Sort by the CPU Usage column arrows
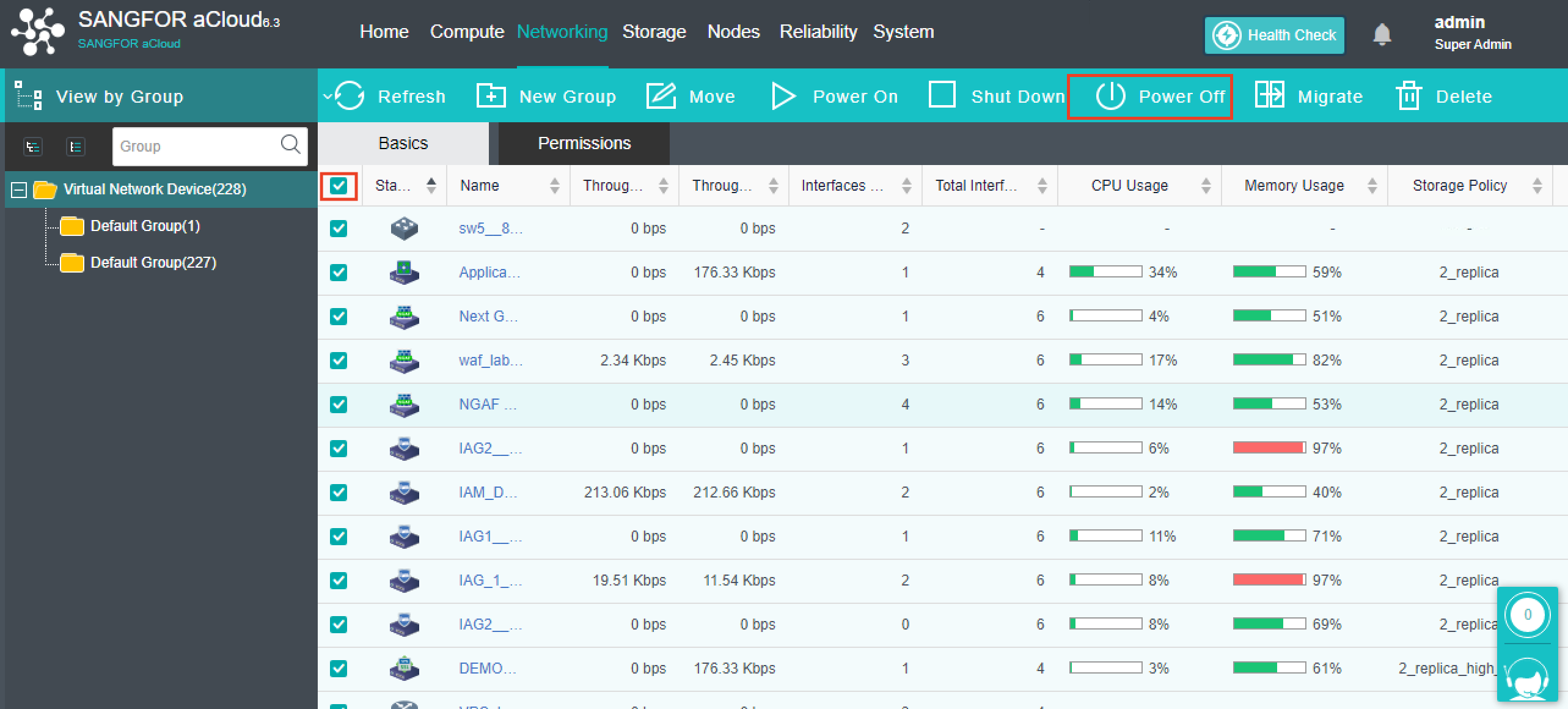The width and height of the screenshot is (1568, 709). coord(1206,186)
